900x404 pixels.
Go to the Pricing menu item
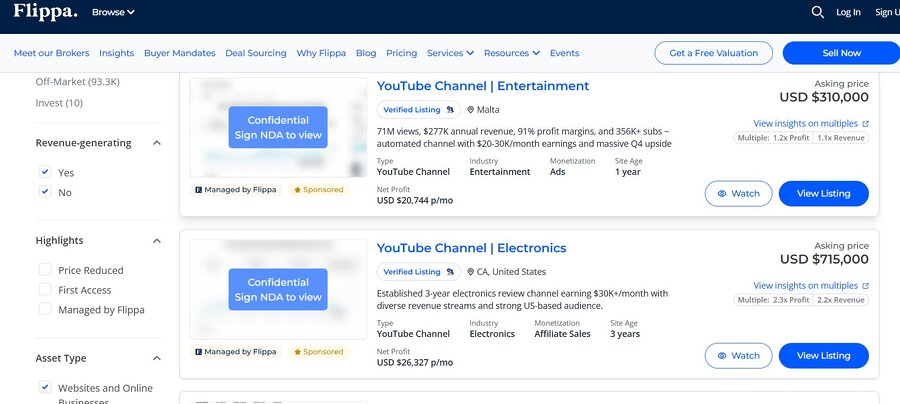(401, 53)
